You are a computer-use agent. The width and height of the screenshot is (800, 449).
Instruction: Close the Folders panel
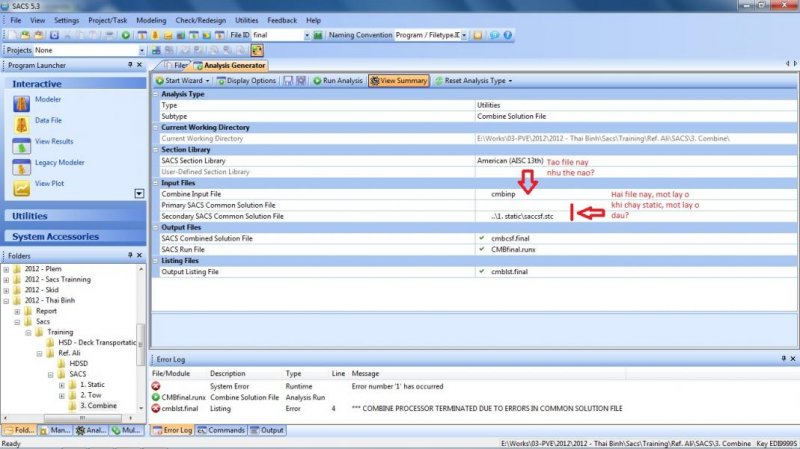[139, 255]
